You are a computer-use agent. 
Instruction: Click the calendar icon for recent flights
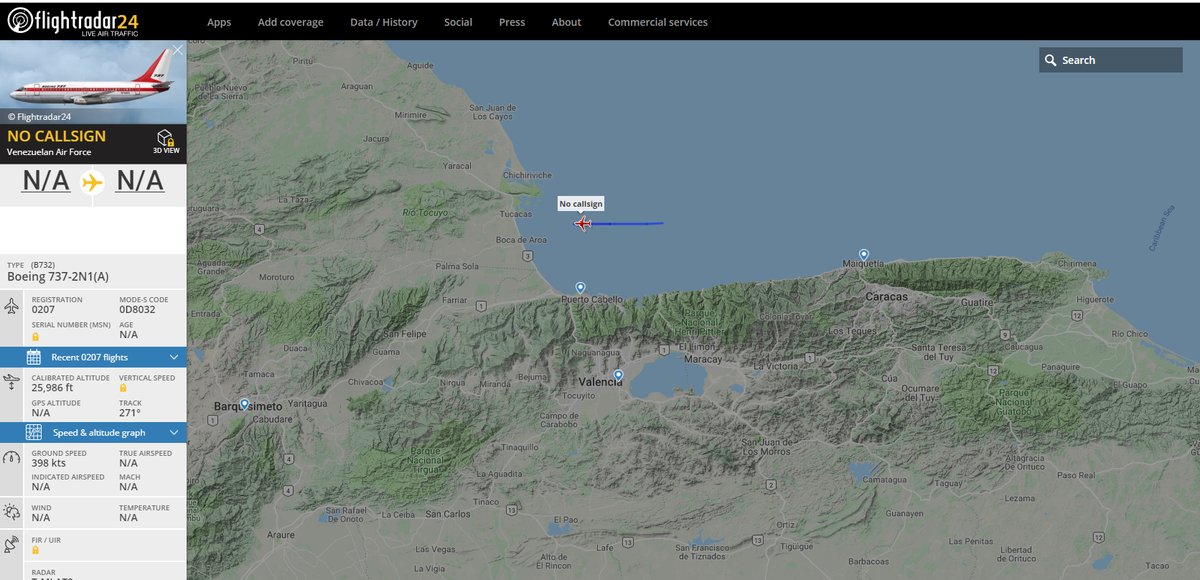33,357
